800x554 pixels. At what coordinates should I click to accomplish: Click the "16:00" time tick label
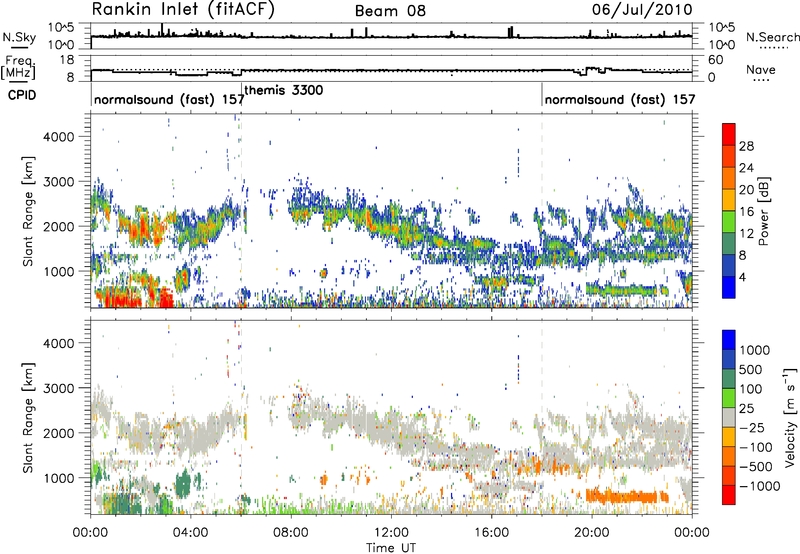(x=491, y=533)
